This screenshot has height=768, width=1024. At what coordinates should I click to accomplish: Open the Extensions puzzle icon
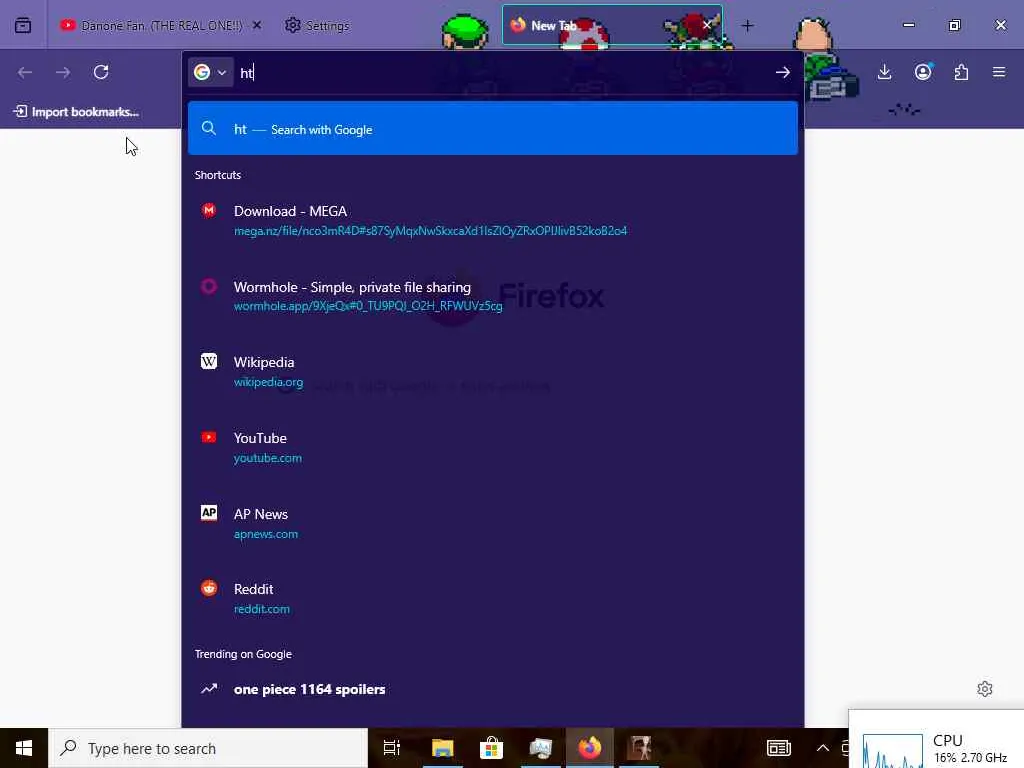tap(961, 72)
